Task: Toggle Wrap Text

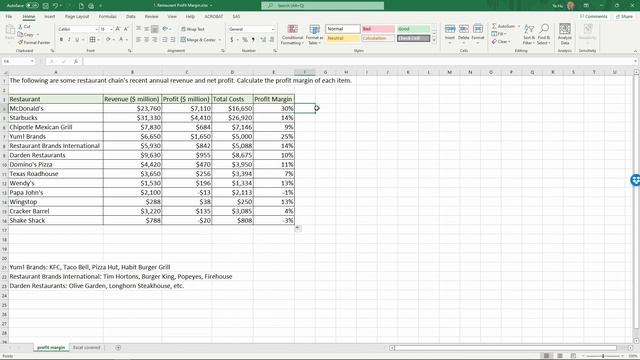Action: tap(193, 29)
